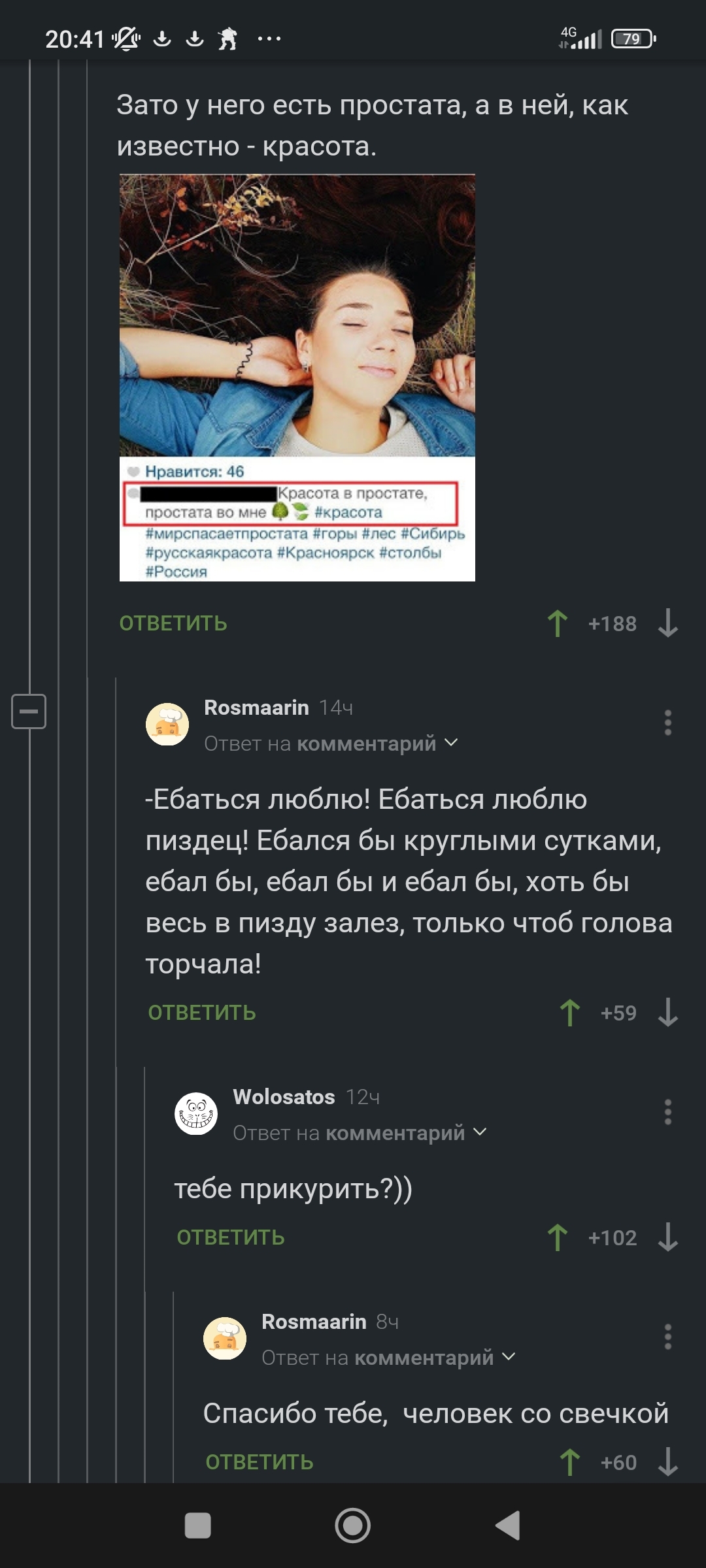Upvote the Wolosatos comment rated +102
This screenshot has width=706, height=1568.
[557, 1237]
